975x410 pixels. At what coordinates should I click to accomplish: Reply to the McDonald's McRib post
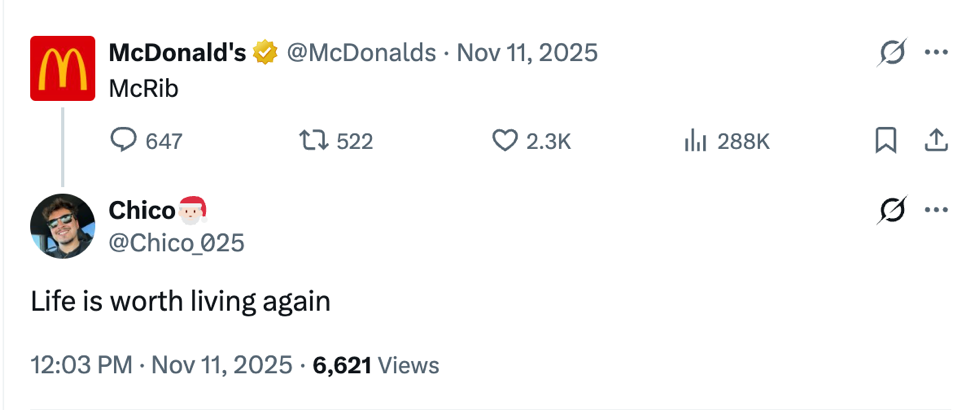click(x=123, y=141)
